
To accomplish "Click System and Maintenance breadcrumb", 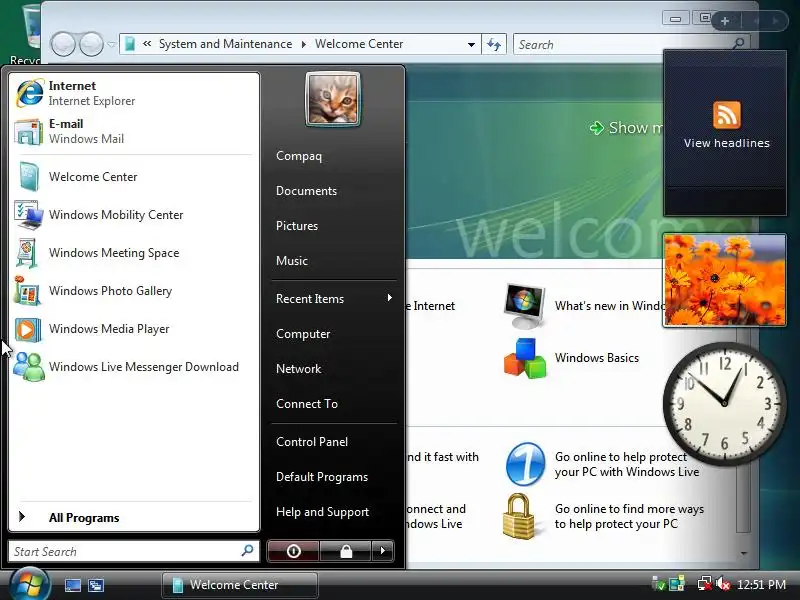I will 226,44.
